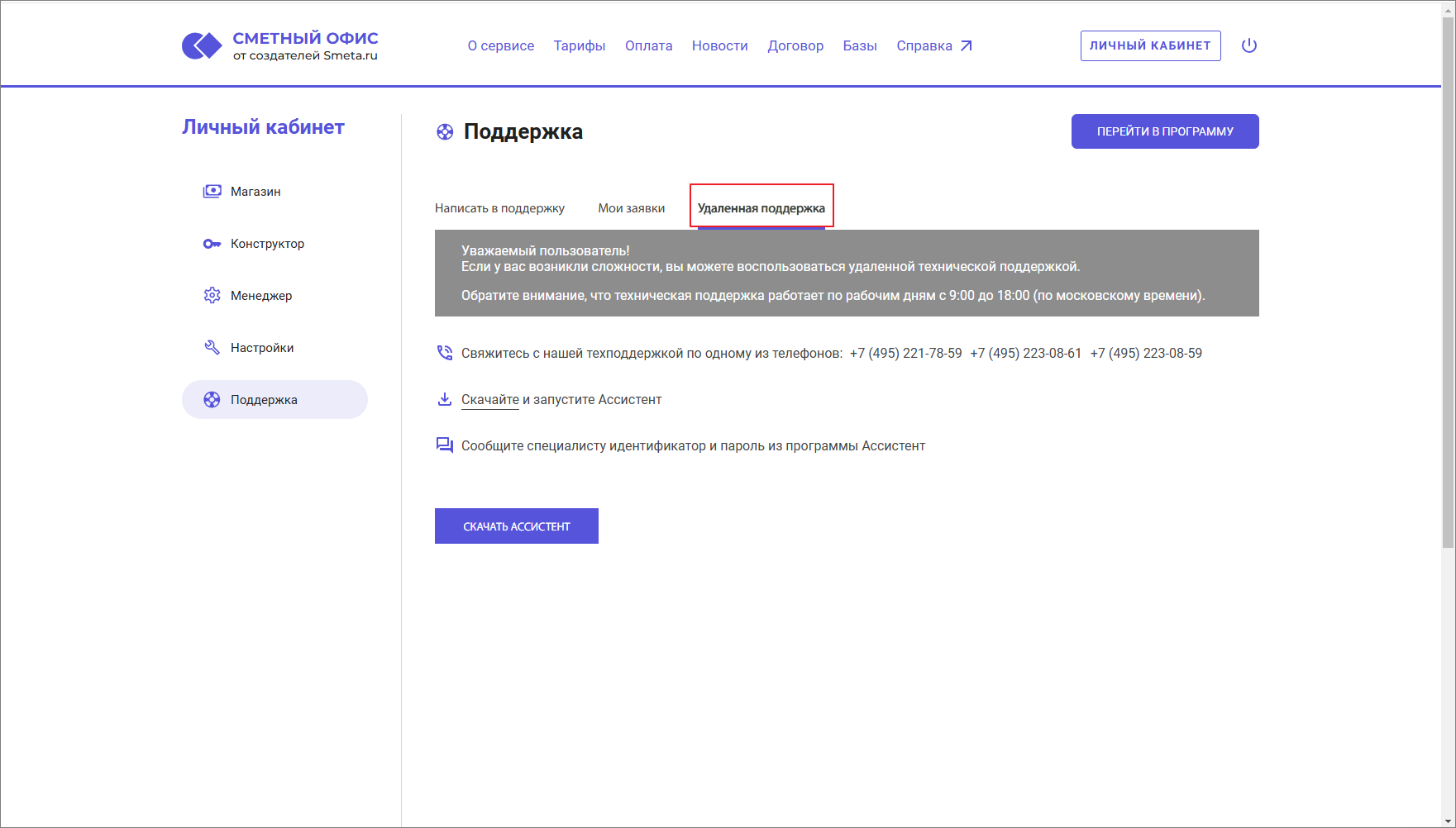Navigate to Новости in the top menu
The image size is (1456, 828).
[719, 45]
